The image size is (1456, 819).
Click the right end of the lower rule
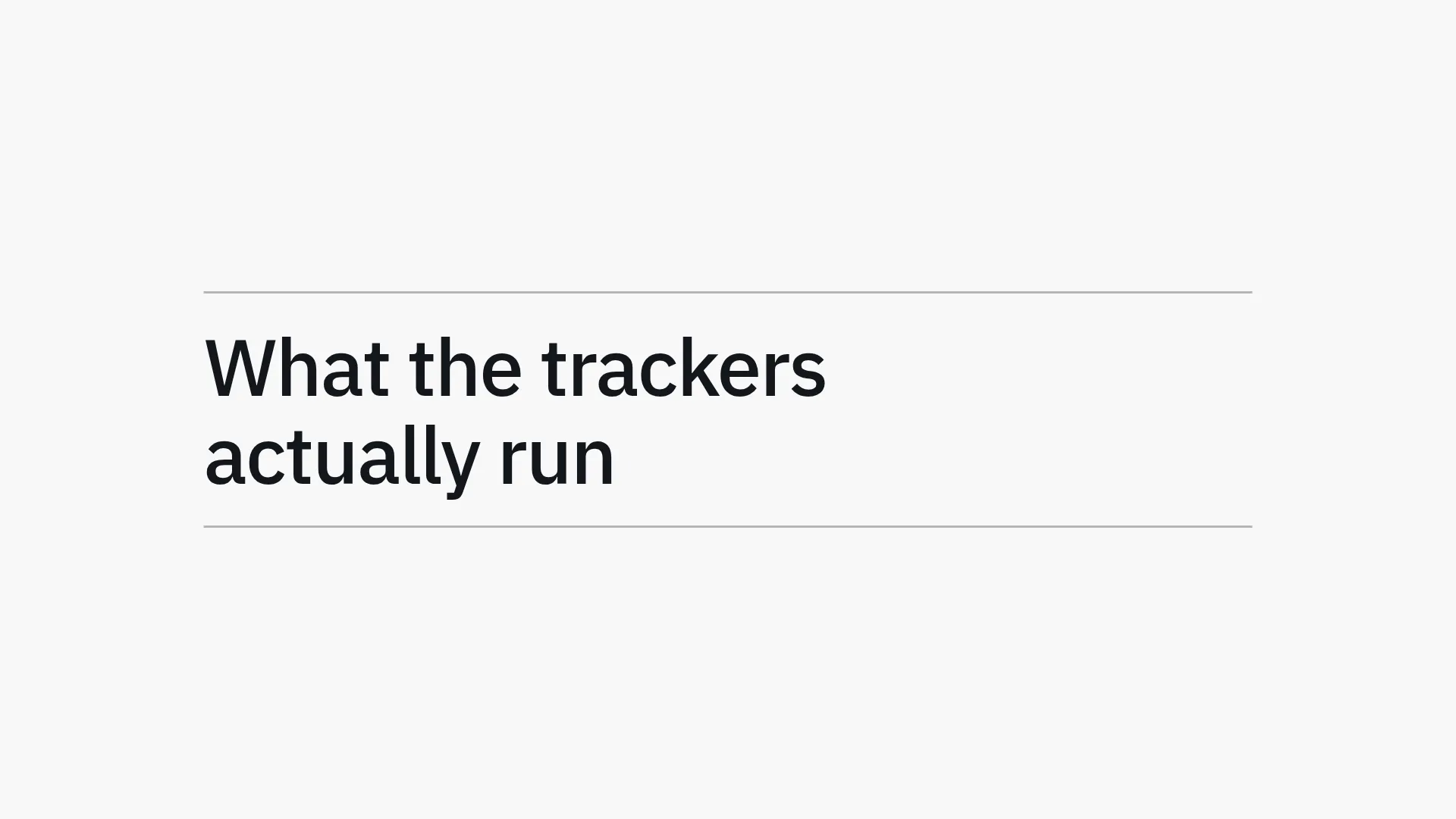pos(1249,526)
